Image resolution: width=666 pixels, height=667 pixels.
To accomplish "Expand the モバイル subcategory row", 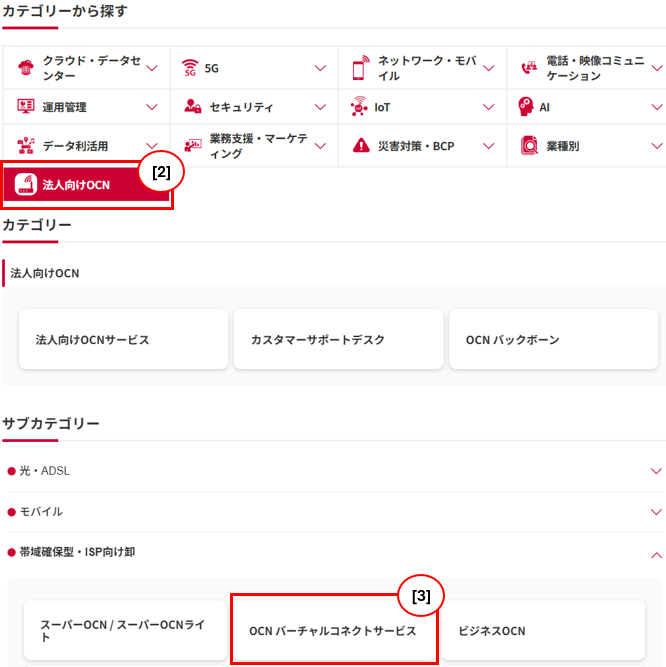I will point(334,511).
